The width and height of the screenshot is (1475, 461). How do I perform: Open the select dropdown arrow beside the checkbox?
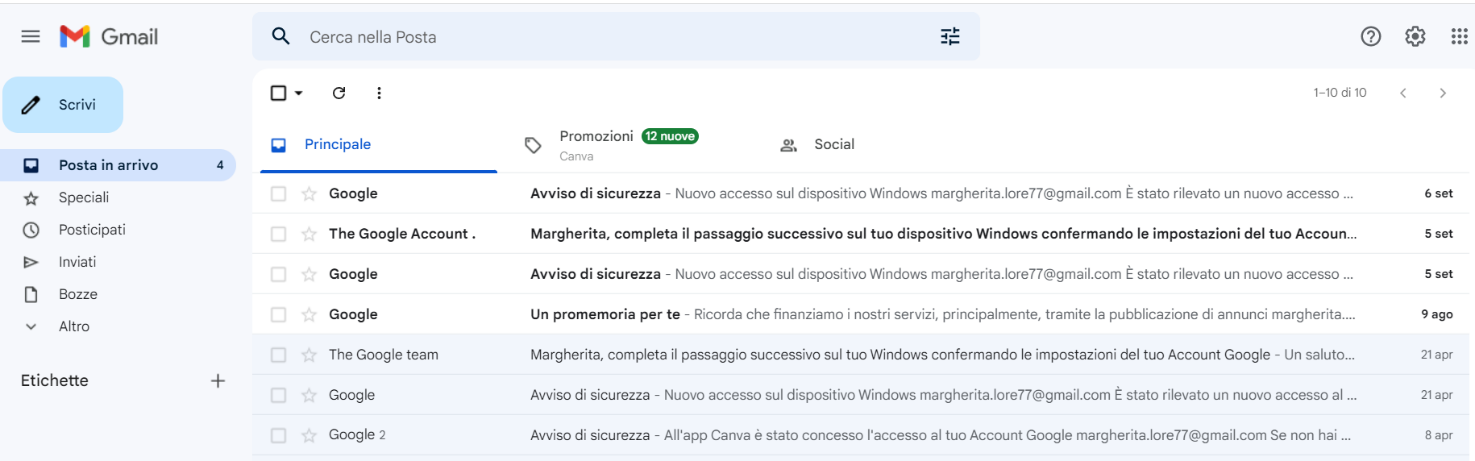pos(299,93)
